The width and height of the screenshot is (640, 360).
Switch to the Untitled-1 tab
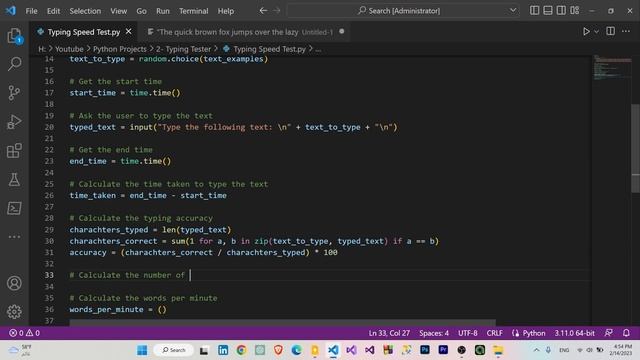[245, 32]
